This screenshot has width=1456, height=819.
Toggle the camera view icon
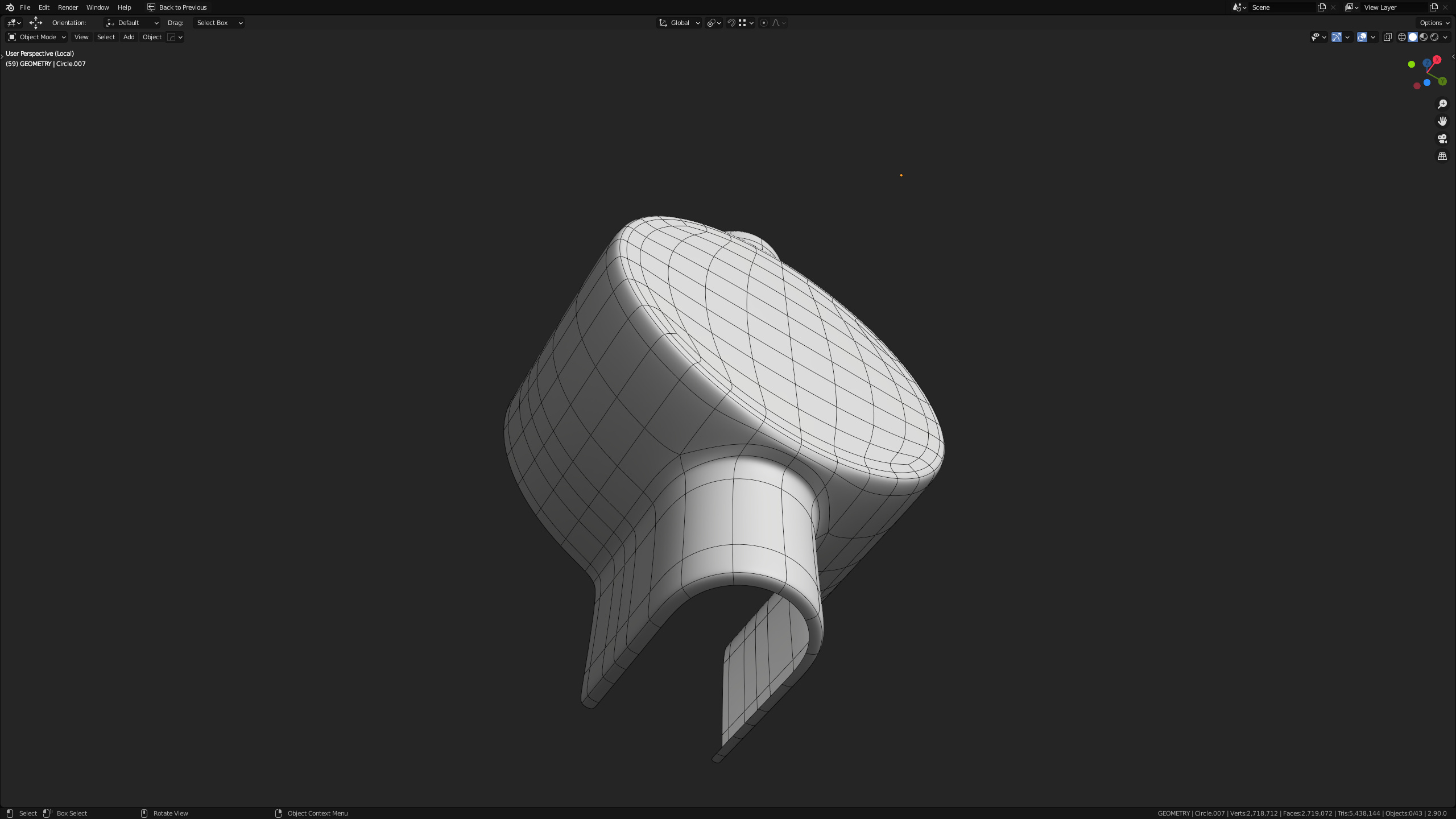[1442, 139]
